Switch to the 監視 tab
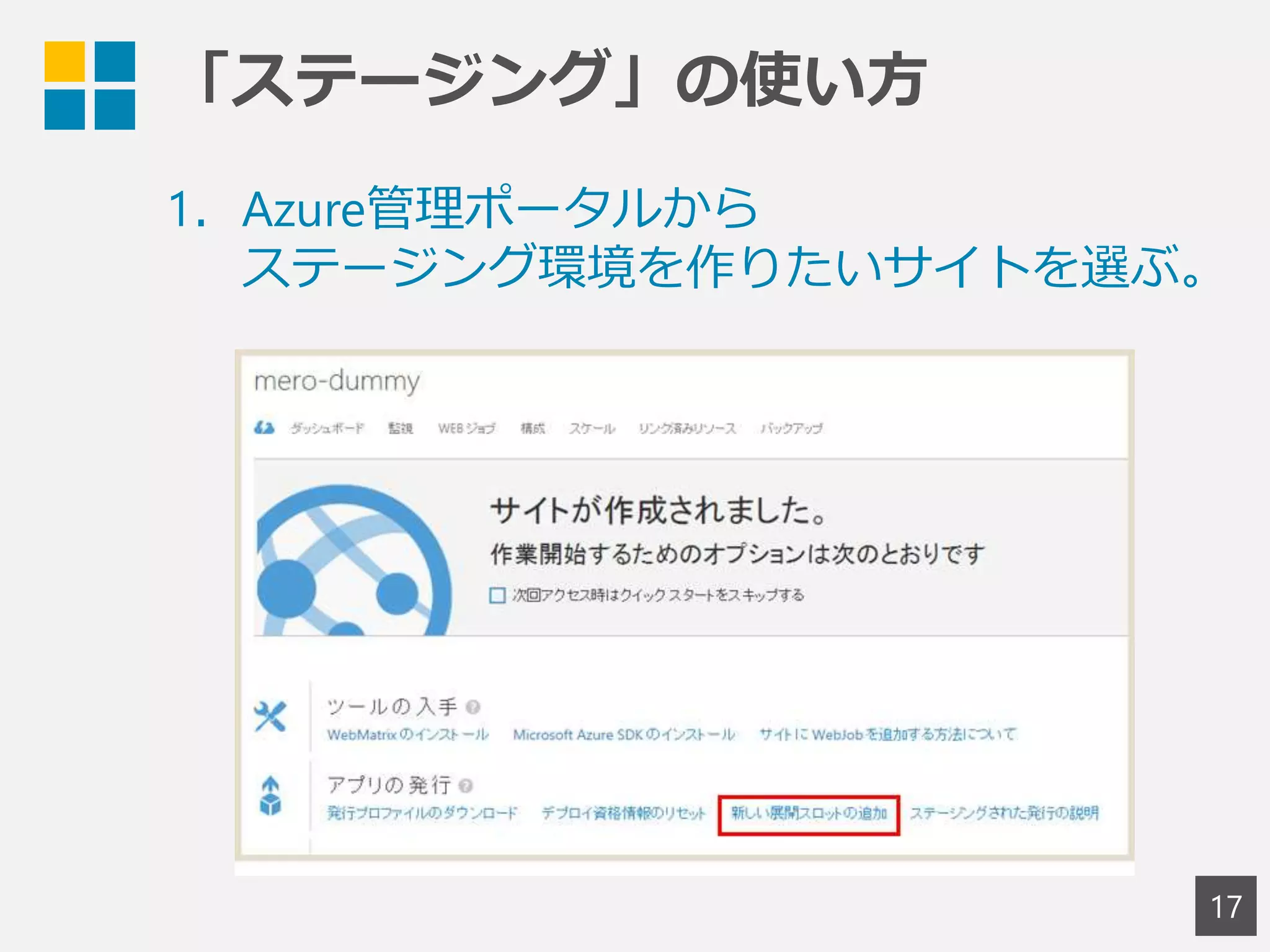The width and height of the screenshot is (1270, 952). pos(400,428)
